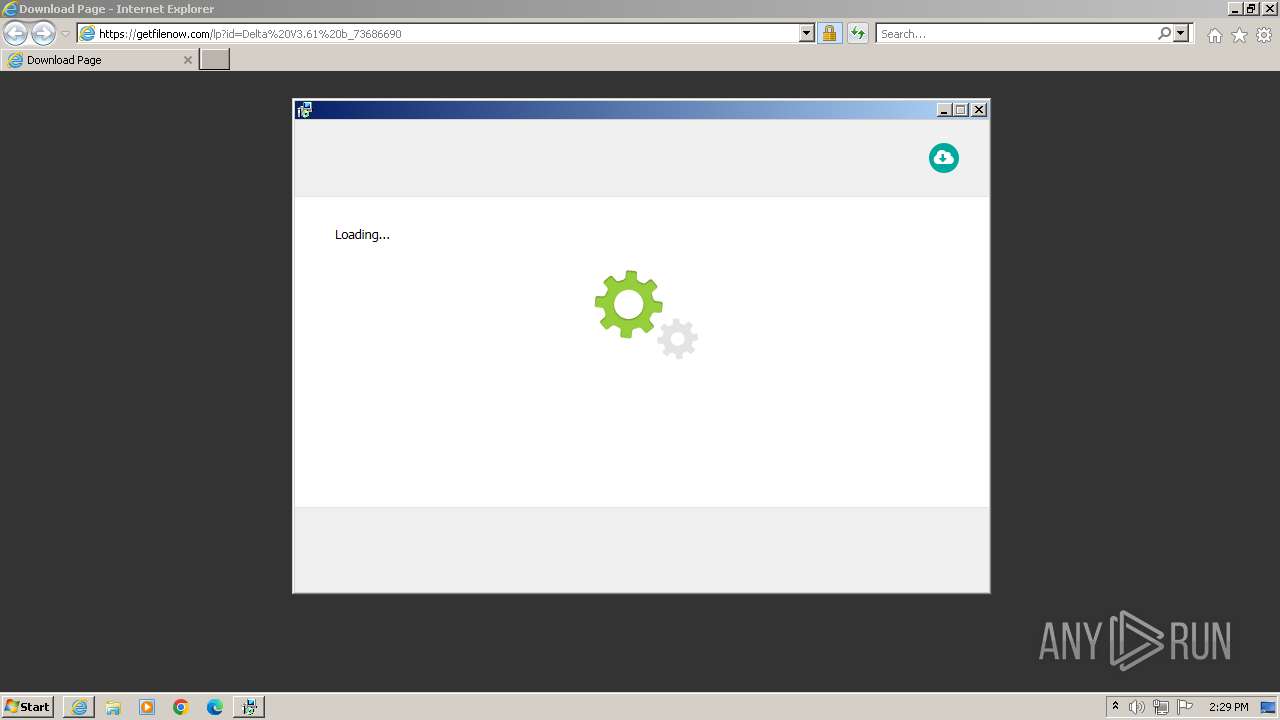Click the installer window title bar icon
Viewport: 1280px width, 720px height.
click(x=304, y=110)
